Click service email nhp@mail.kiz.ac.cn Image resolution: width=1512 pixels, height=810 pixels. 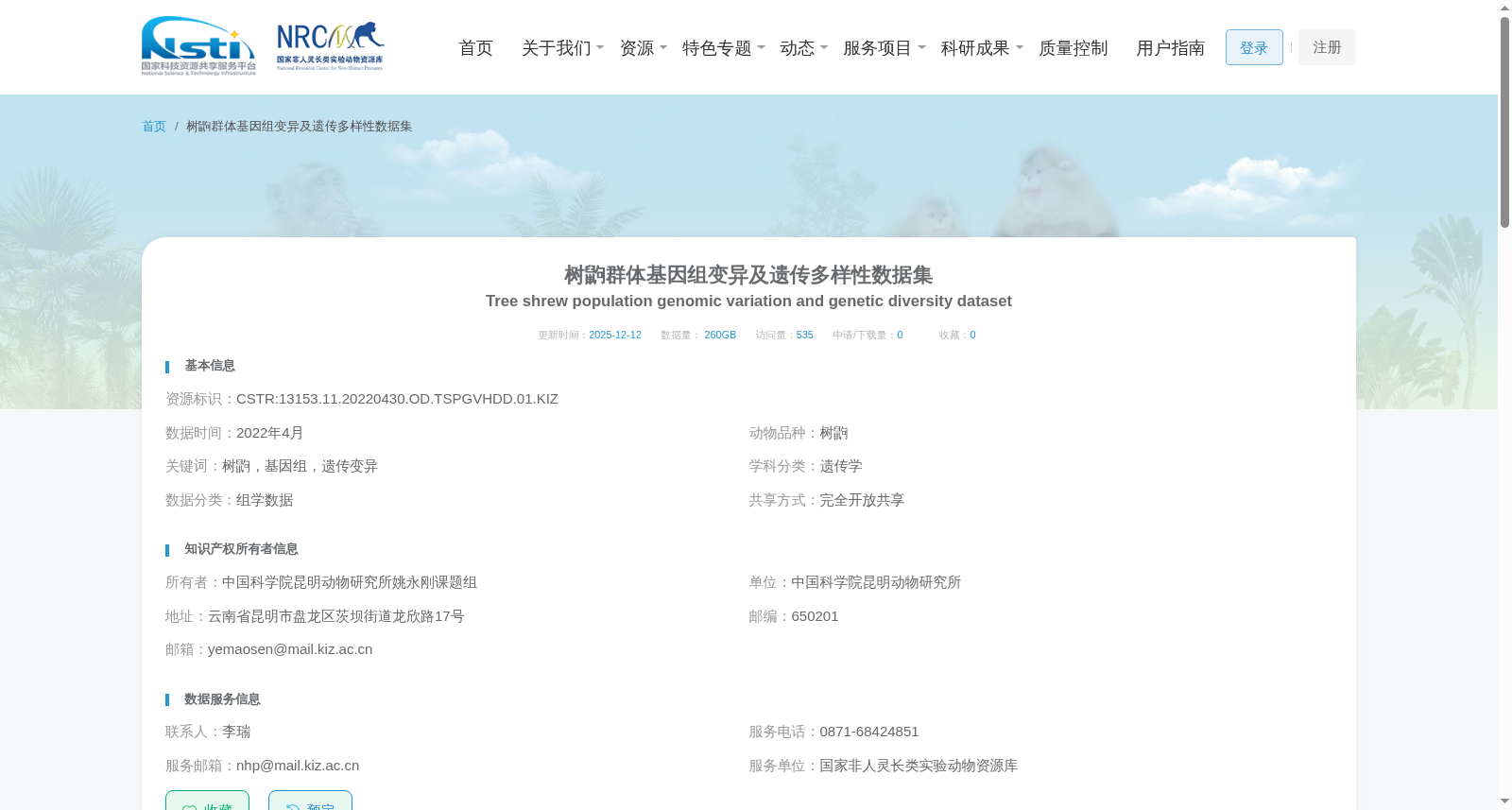click(298, 766)
